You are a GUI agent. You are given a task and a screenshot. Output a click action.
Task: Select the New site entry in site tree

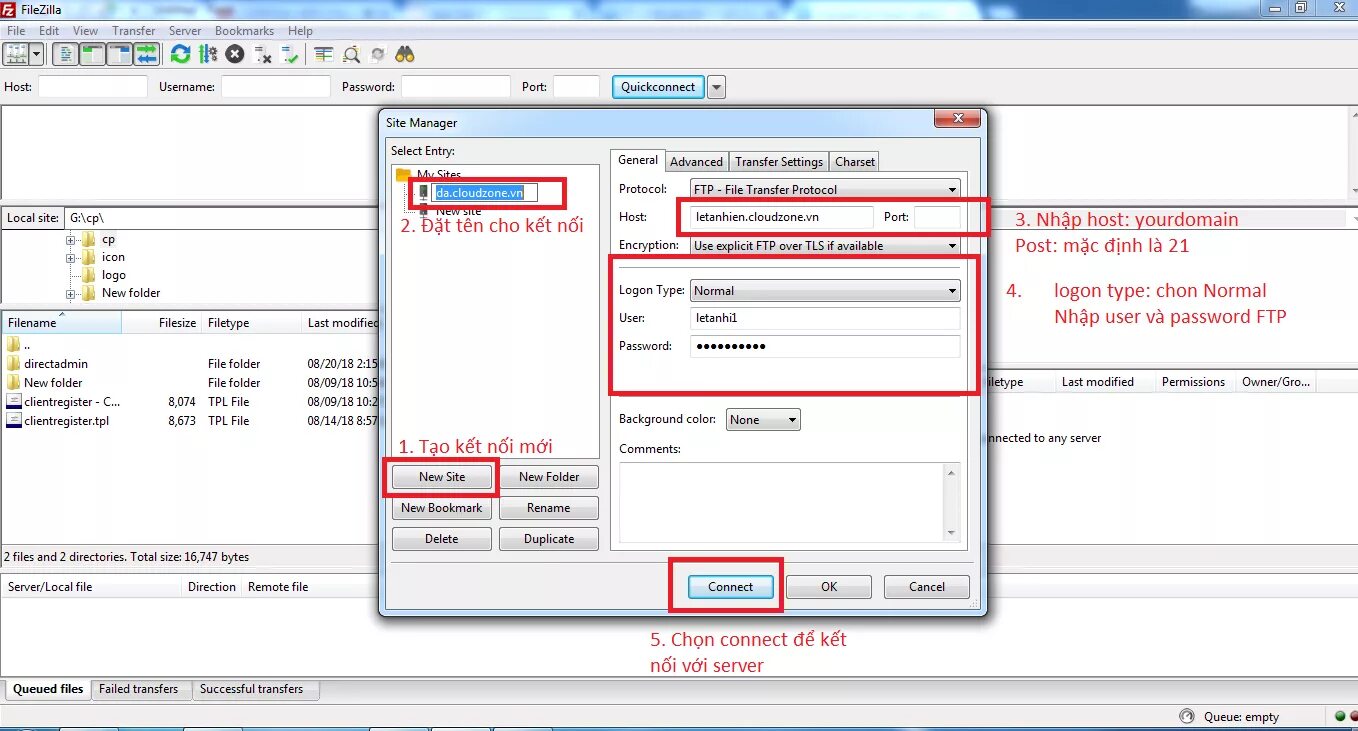[x=458, y=211]
